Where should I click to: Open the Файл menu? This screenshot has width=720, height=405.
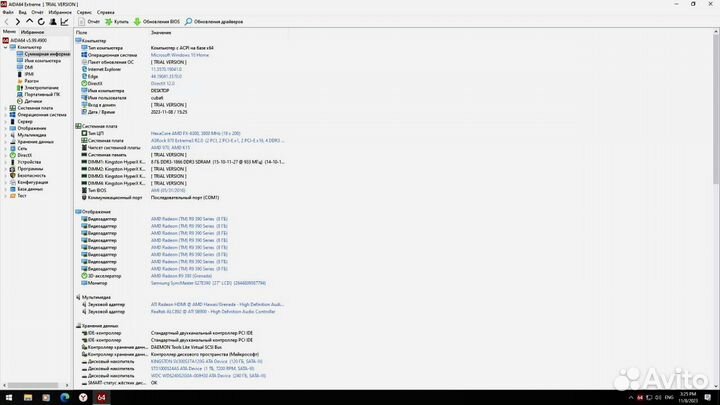[x=8, y=12]
